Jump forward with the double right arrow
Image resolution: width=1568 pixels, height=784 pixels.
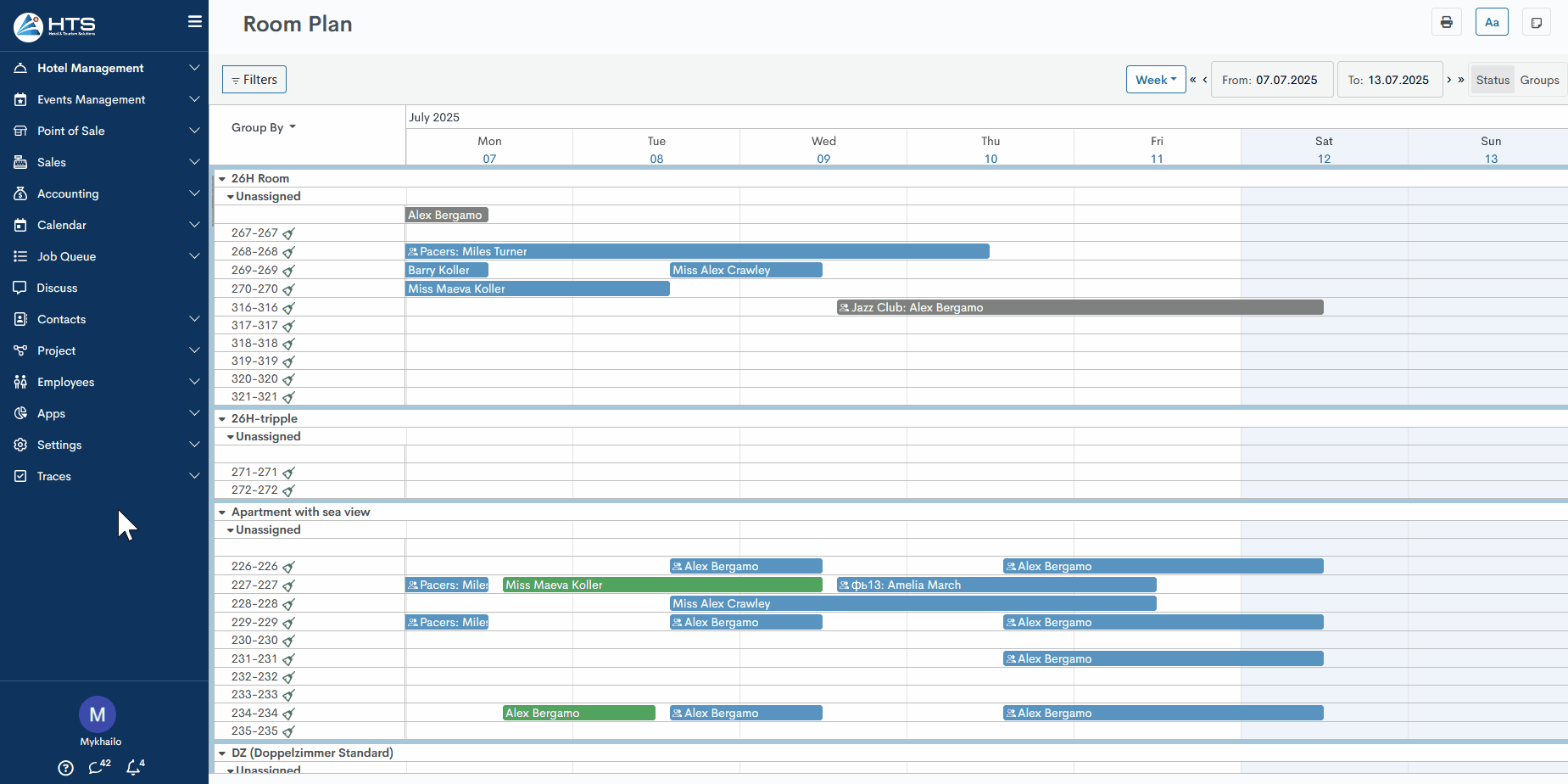coord(1461,80)
